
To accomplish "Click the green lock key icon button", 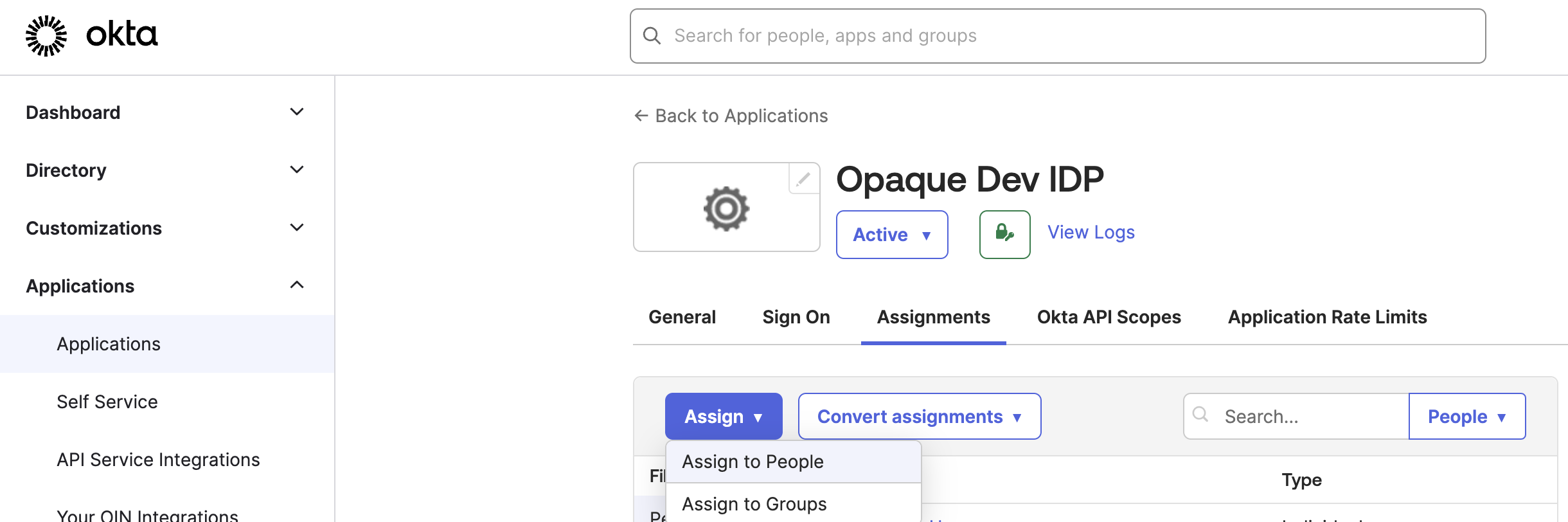I will click(x=1004, y=235).
